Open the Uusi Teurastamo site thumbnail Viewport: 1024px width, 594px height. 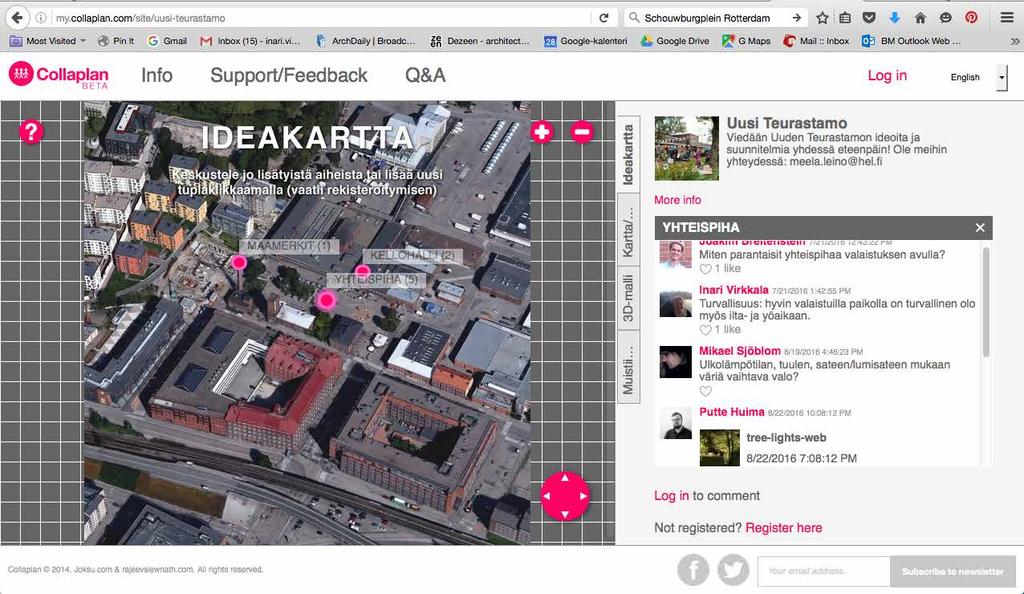pyautogui.click(x=686, y=148)
